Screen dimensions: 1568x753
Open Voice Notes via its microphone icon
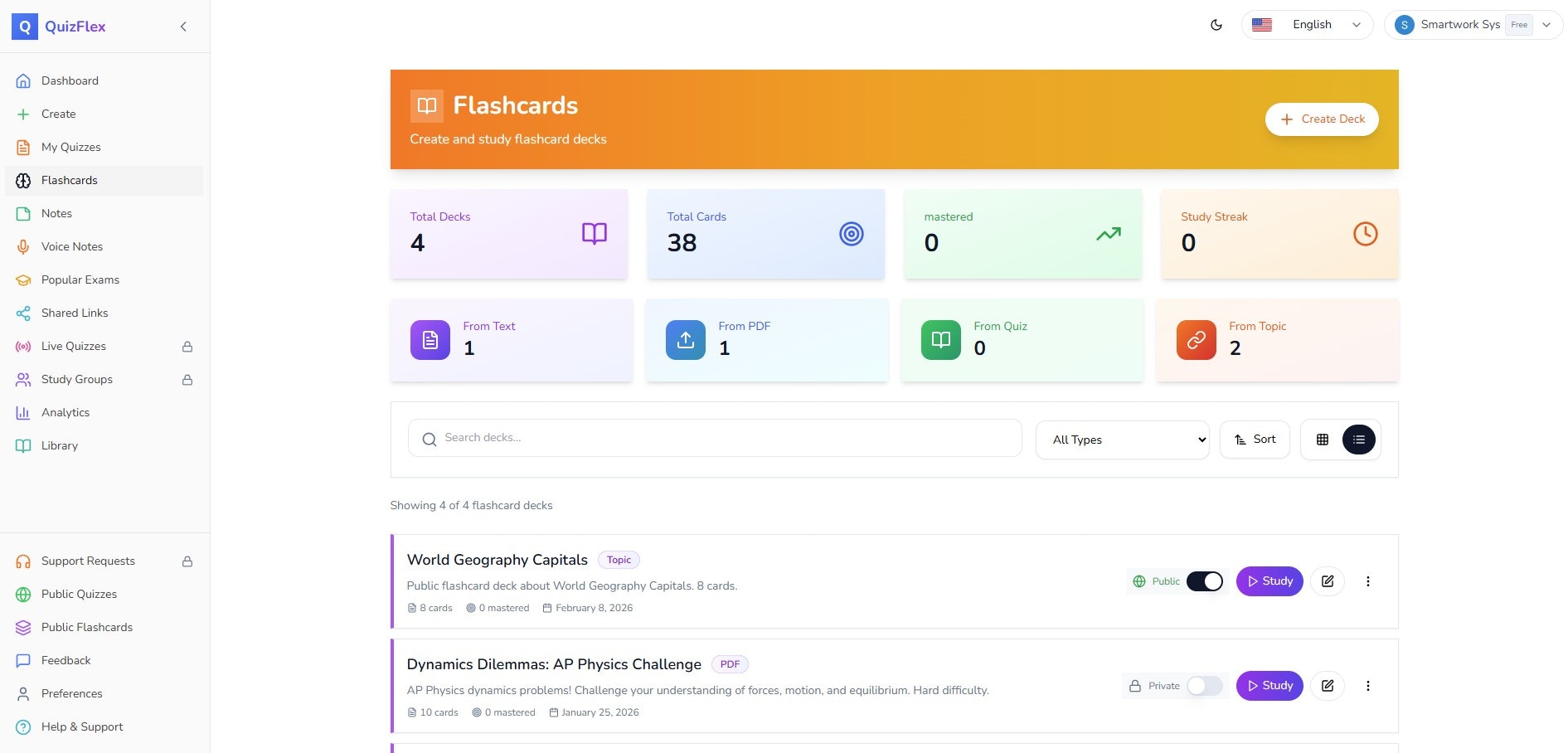pyautogui.click(x=22, y=246)
